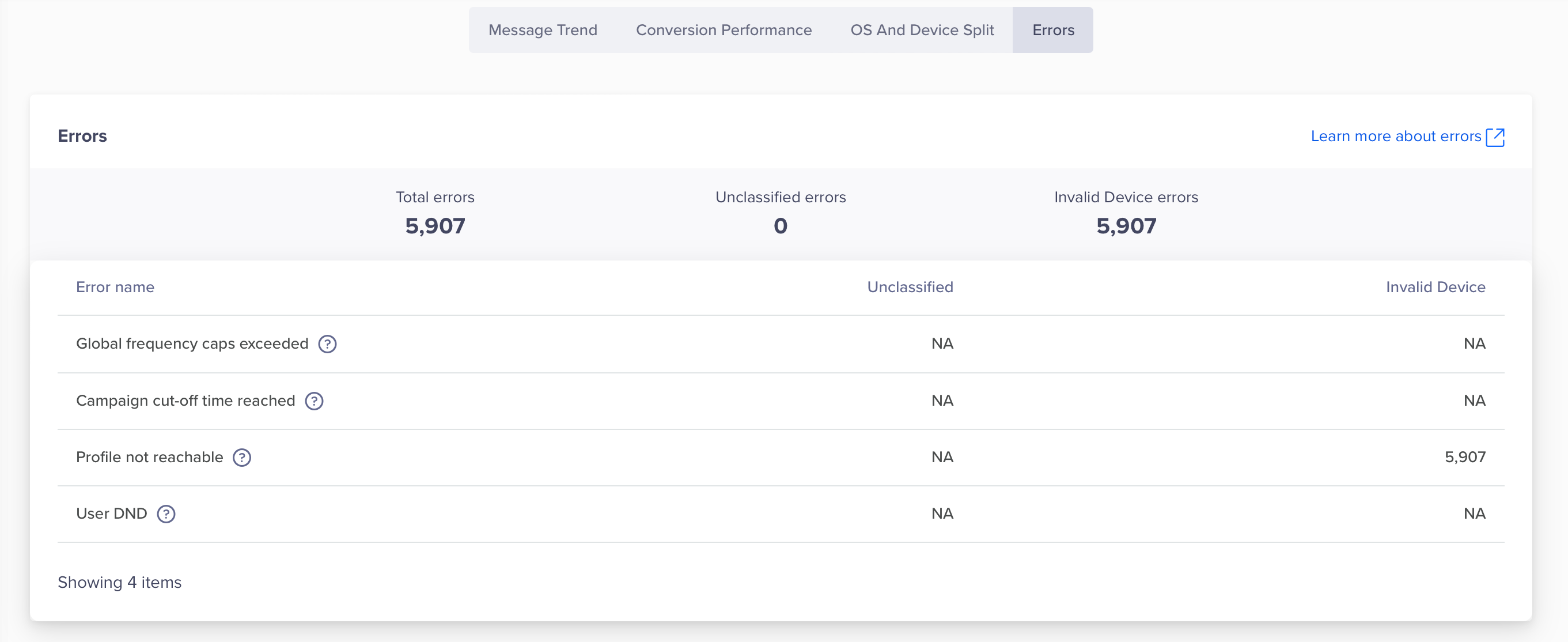Click the Invalid Device column header
1568x642 pixels.
point(1435,287)
